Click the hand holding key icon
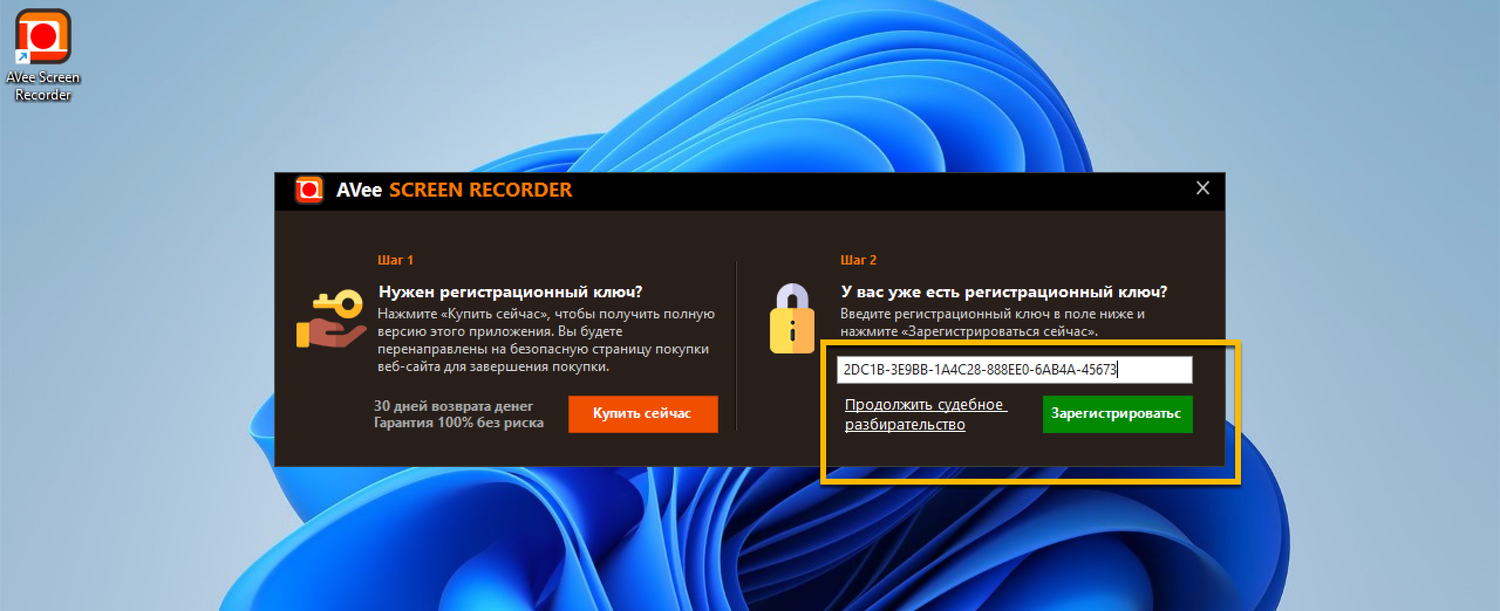The width and height of the screenshot is (1500, 611). click(331, 319)
